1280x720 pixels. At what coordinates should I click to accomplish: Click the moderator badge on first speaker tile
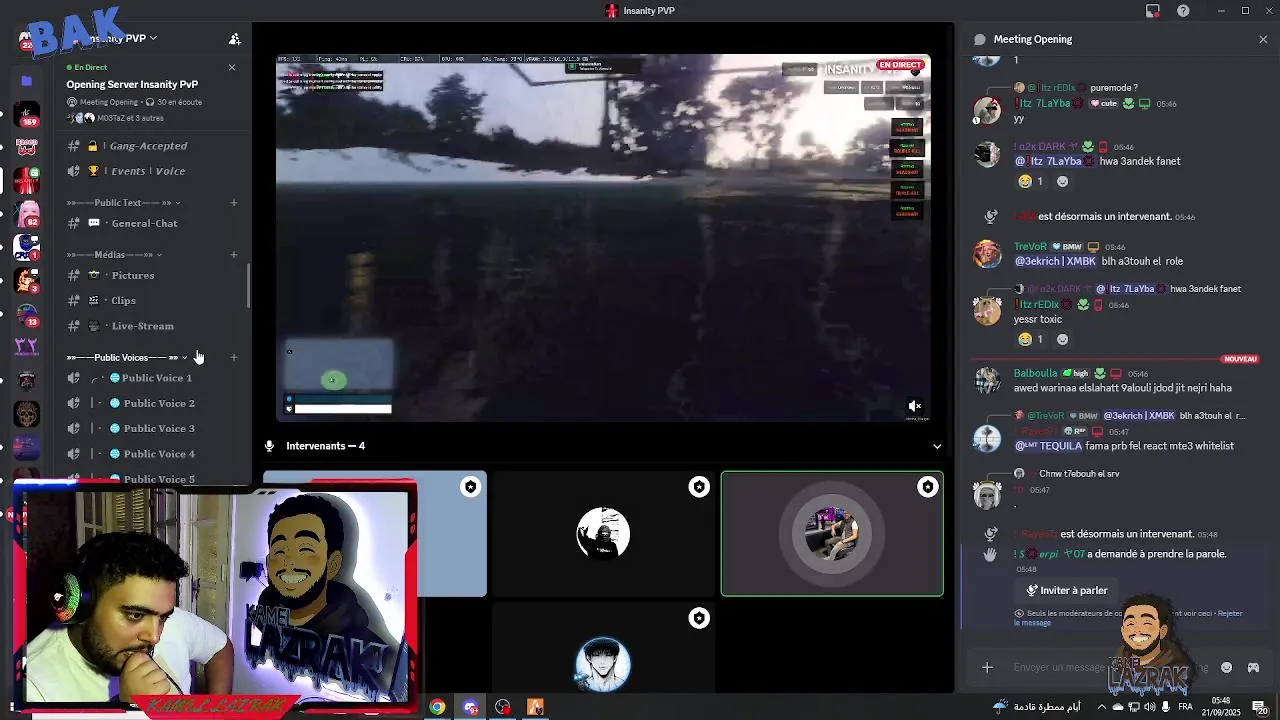(470, 487)
